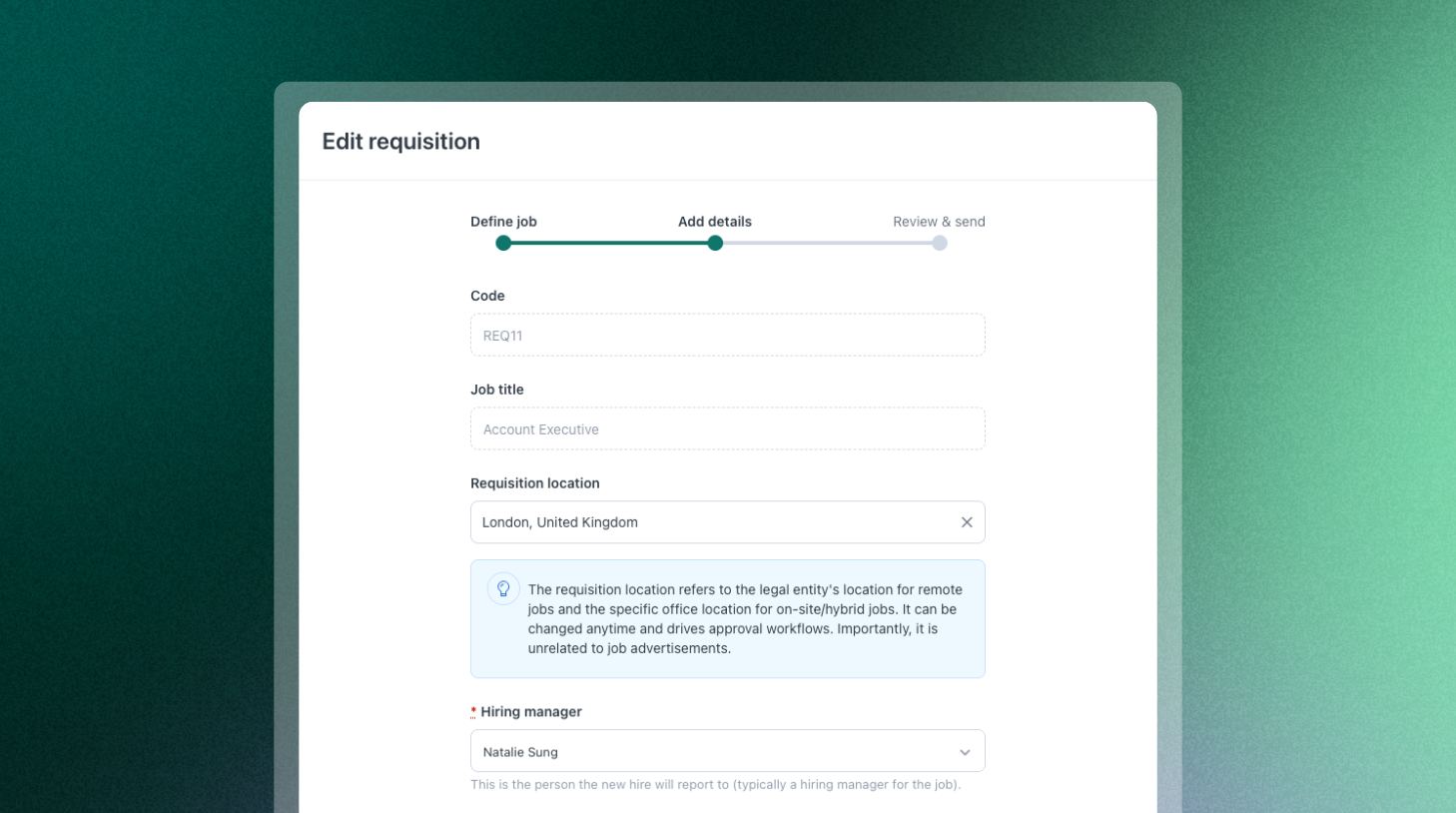Viewport: 1456px width, 813px height.
Task: Click the red required asterisk marker
Action: 473,712
